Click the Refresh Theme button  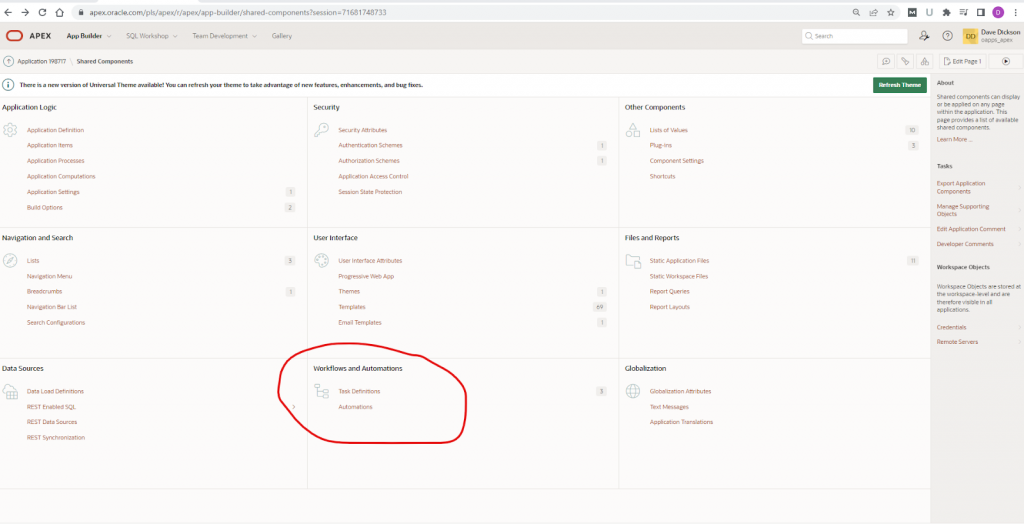point(899,85)
